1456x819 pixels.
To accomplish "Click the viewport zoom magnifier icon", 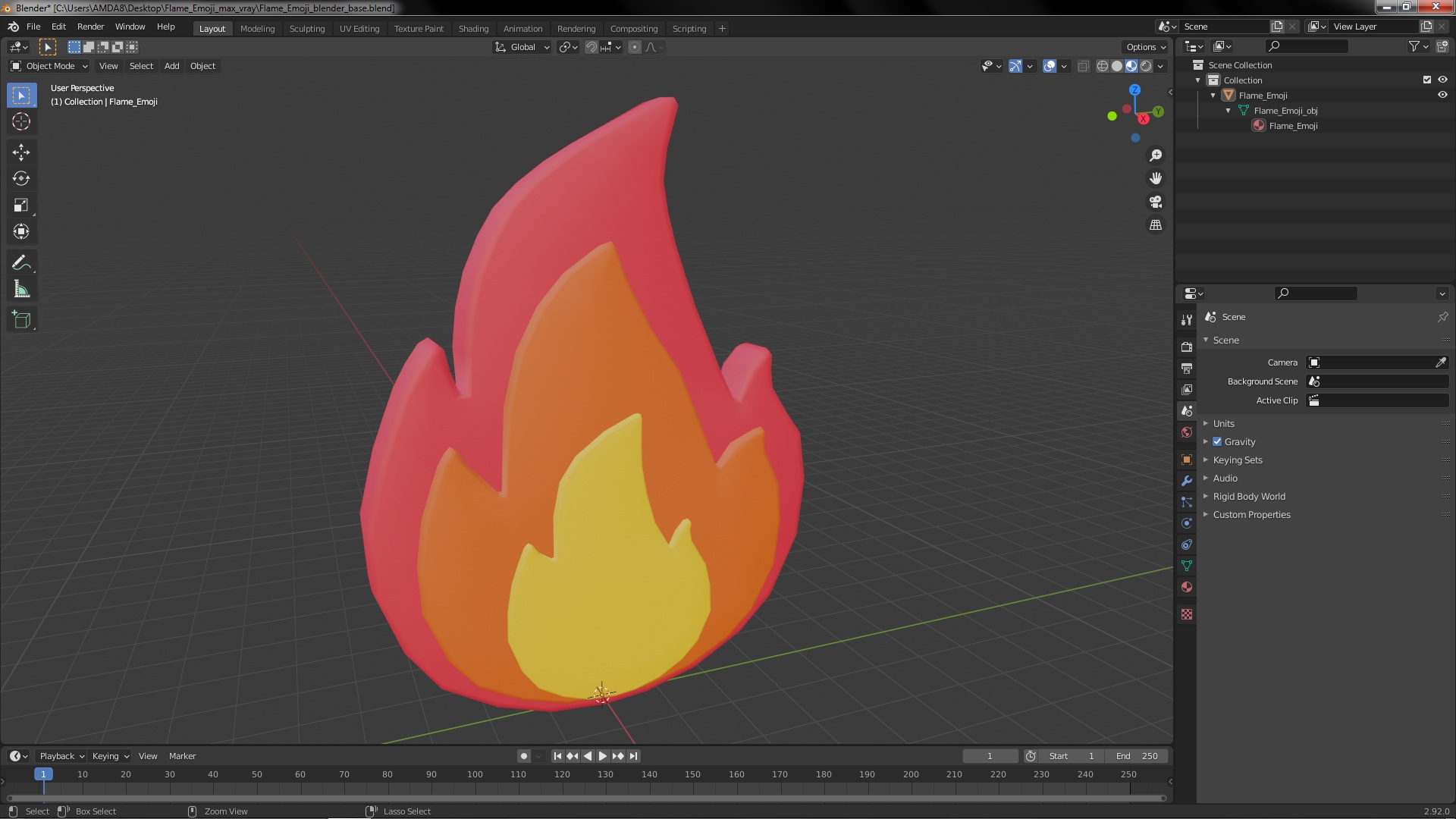I will (1156, 155).
